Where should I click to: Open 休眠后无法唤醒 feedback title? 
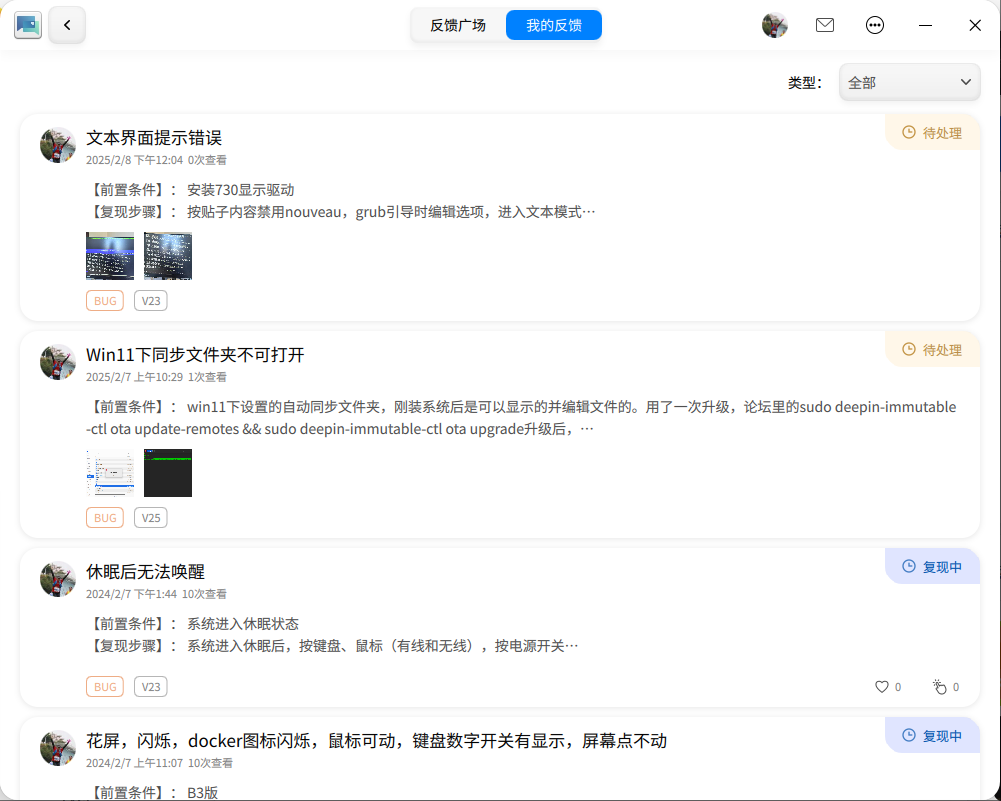click(x=146, y=572)
